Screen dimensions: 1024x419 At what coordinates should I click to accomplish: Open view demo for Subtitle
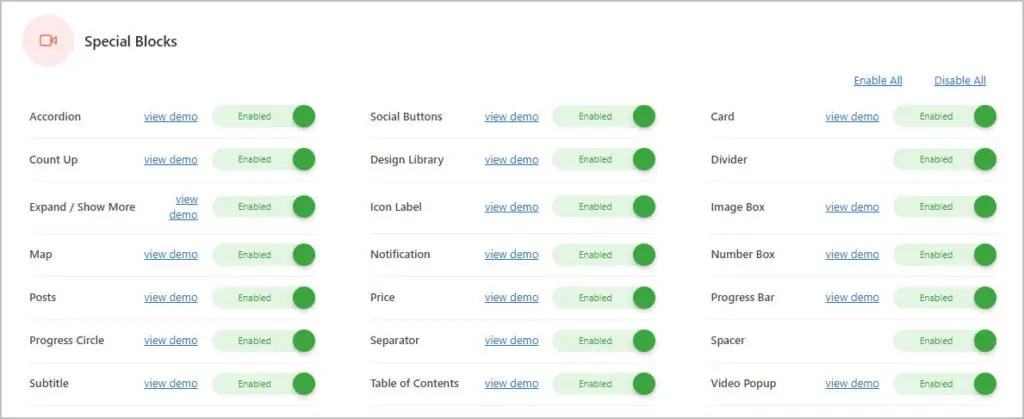[x=170, y=384]
